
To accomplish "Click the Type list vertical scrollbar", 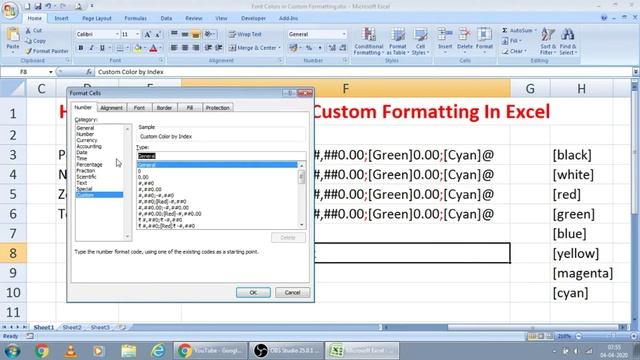I will click(x=302, y=195).
